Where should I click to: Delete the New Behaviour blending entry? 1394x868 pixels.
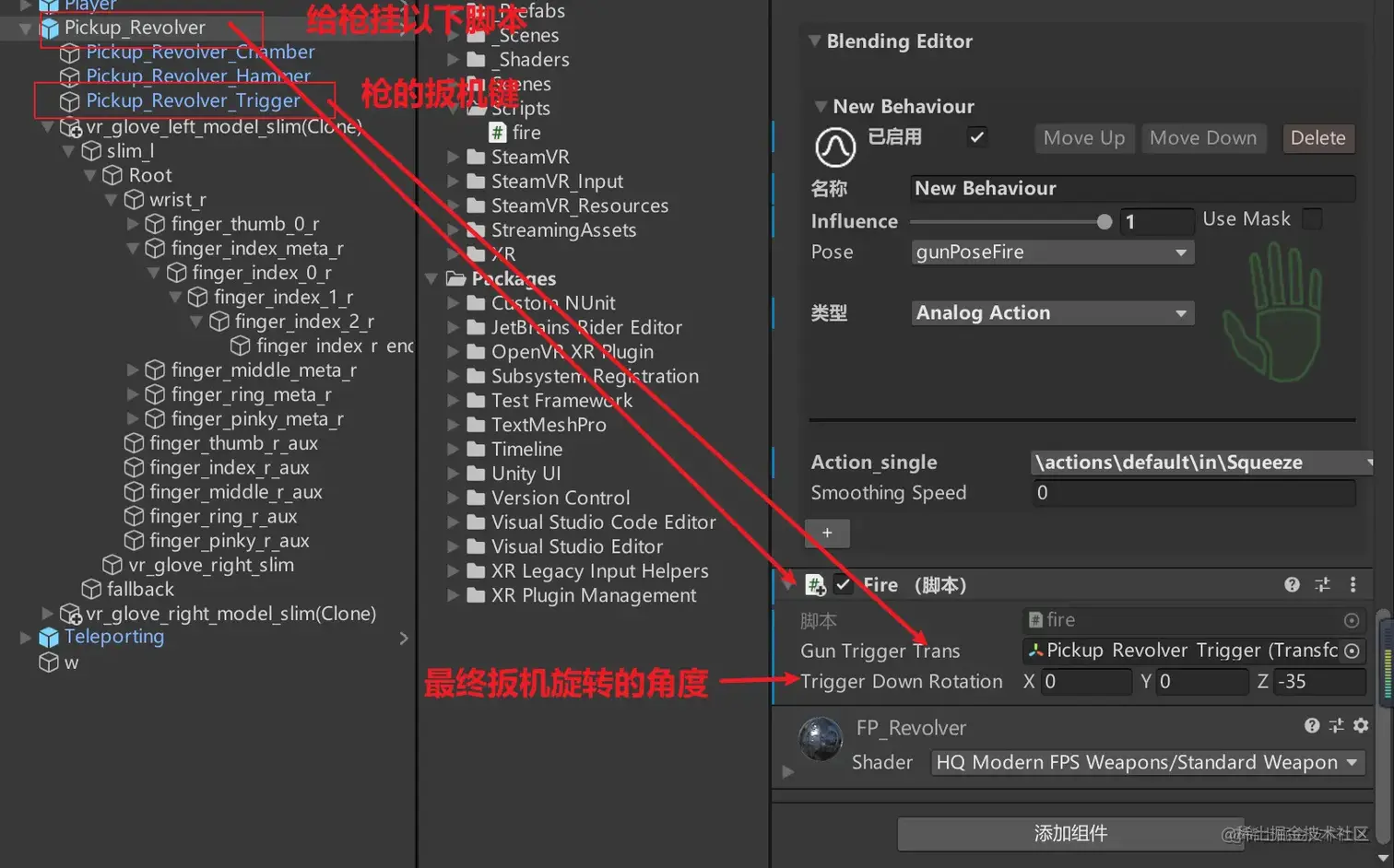[x=1317, y=138]
